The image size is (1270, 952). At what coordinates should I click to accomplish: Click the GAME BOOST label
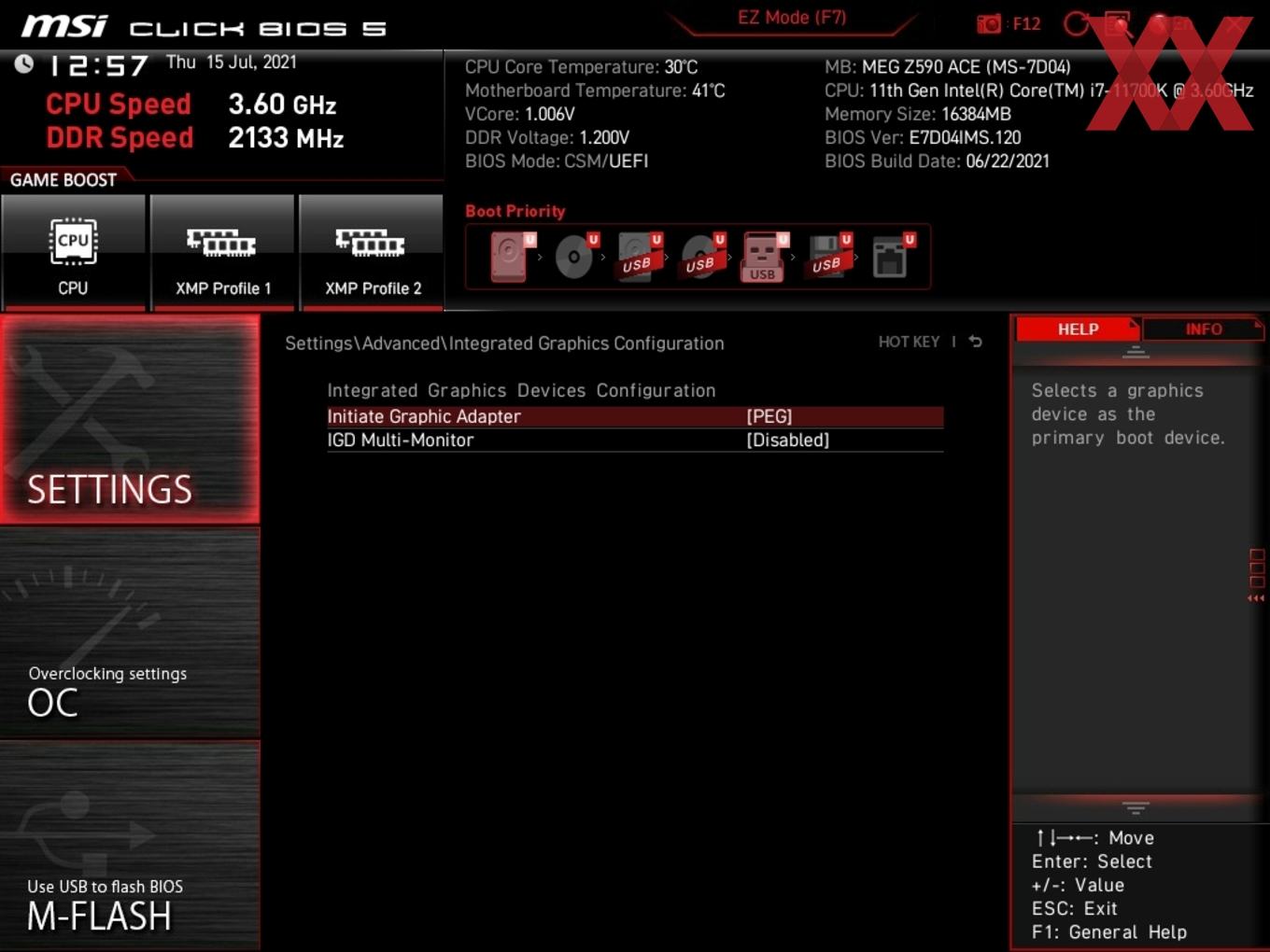(x=63, y=180)
